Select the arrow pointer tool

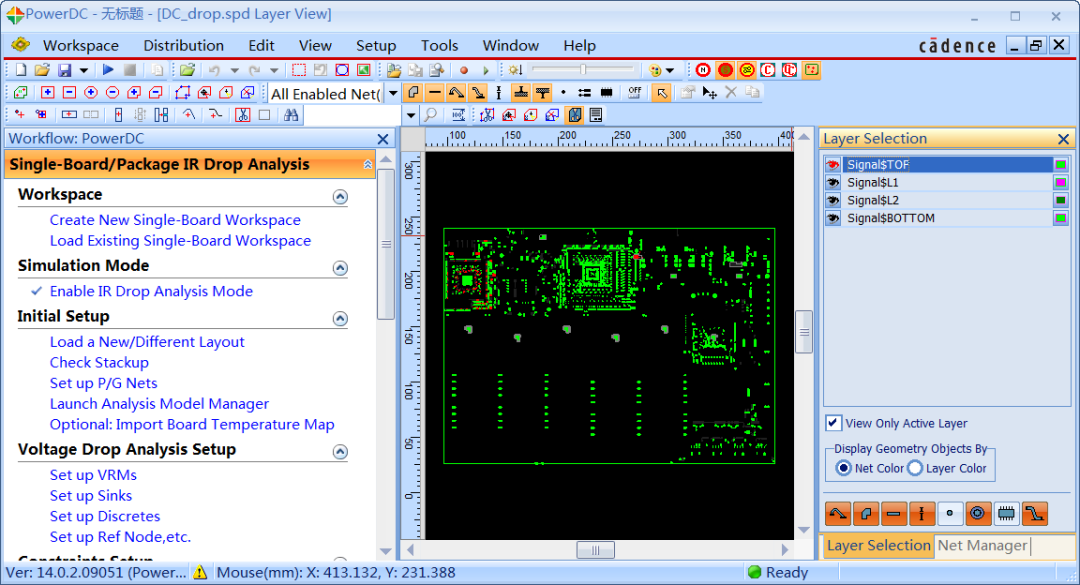(x=662, y=92)
